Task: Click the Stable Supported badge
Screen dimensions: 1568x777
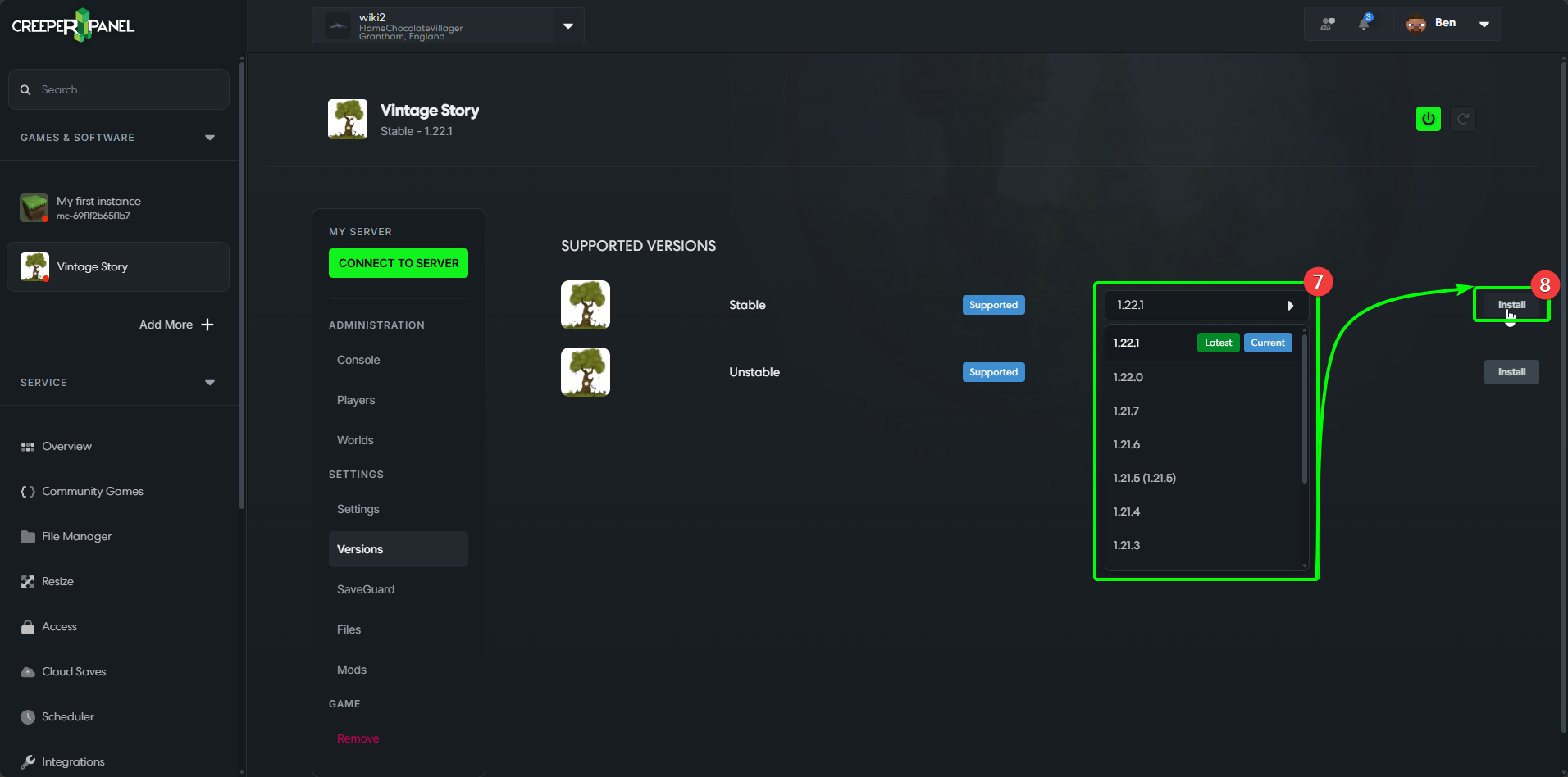Action: coord(993,305)
